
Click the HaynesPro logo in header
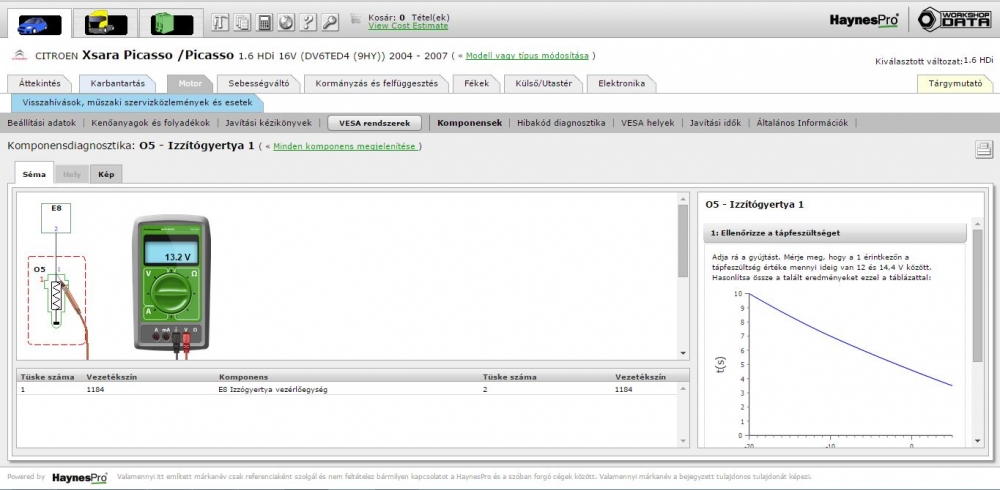pos(864,20)
